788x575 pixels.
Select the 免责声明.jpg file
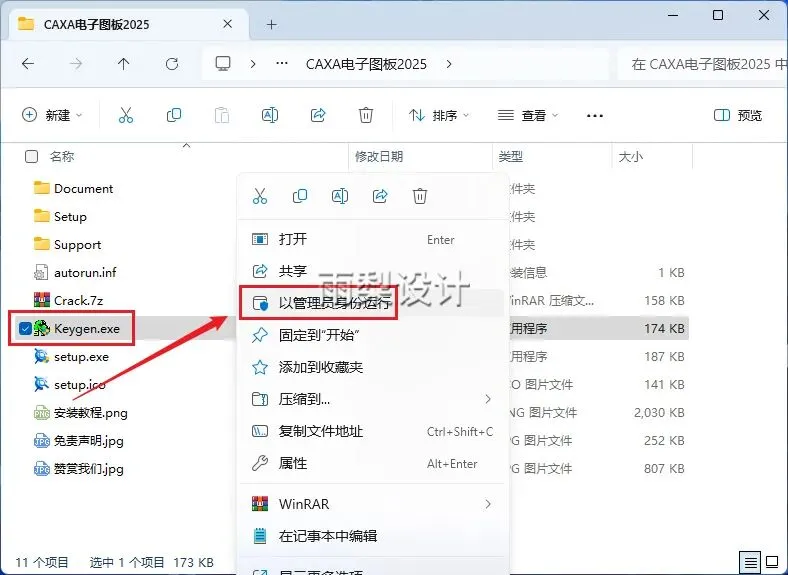click(78, 441)
